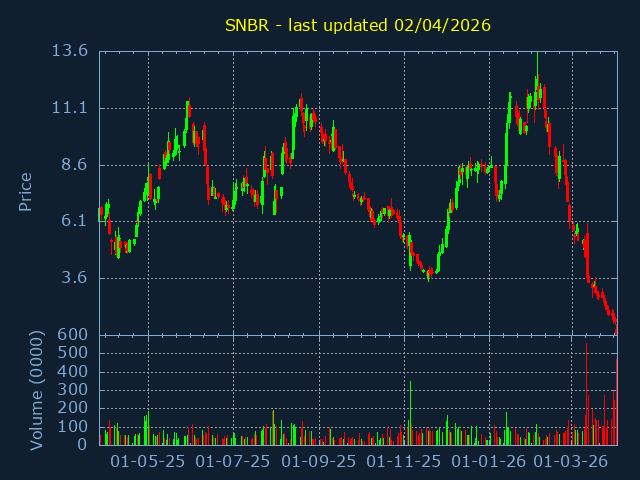This screenshot has width=640, height=480.
Task: Click the 01-07-25 date label
Action: (x=233, y=462)
